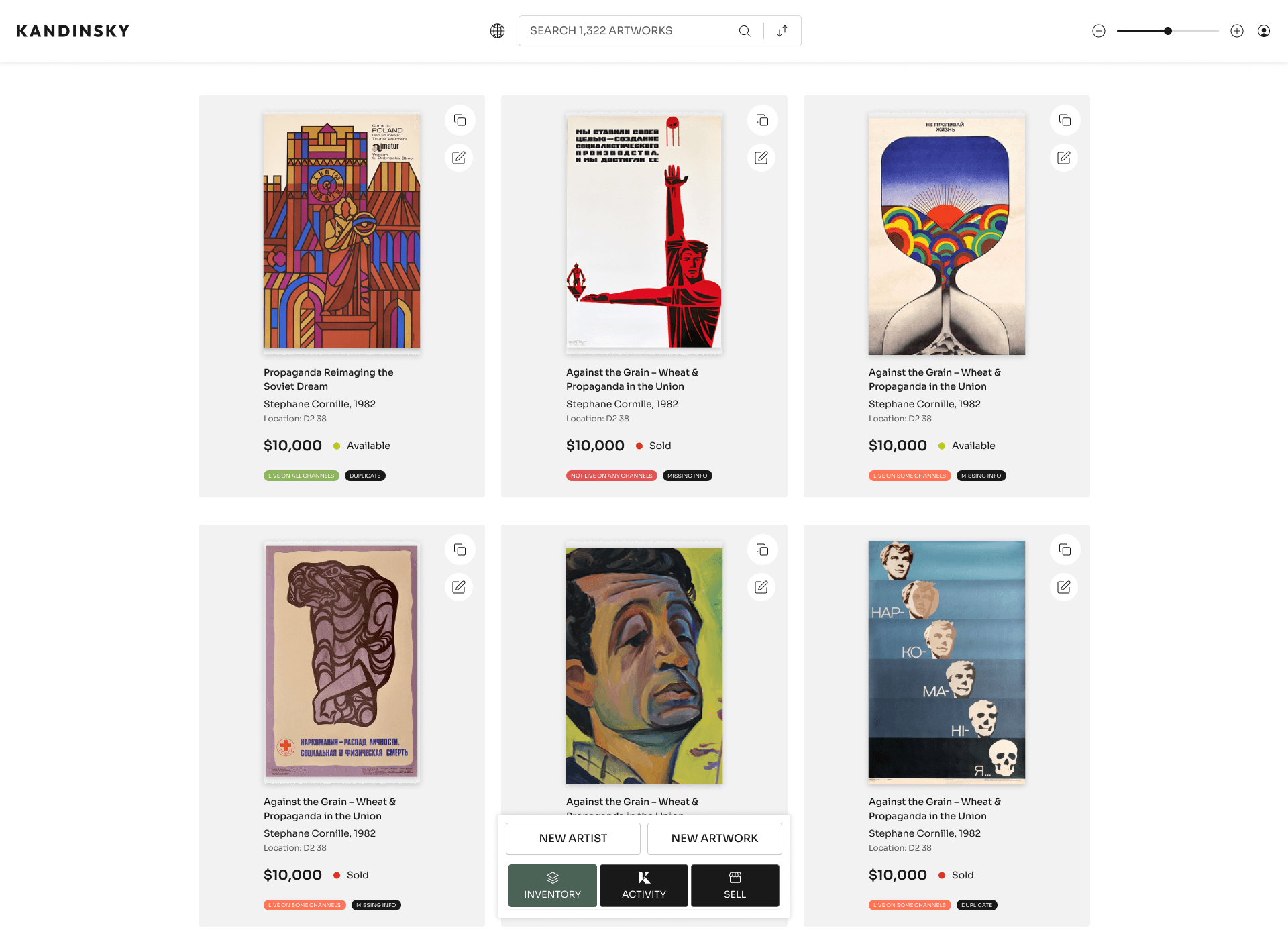Switch to the SELL tab
Screen dimensions: 1288x938
click(735, 886)
